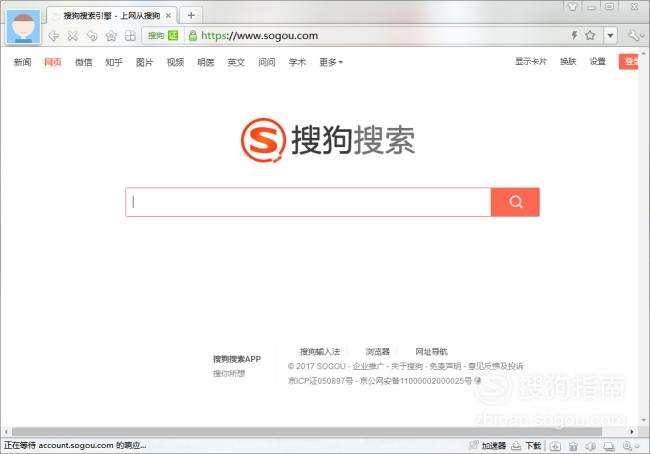Click the 意见反馈及投诉 footer link
This screenshot has width=650, height=454.
pos(496,366)
